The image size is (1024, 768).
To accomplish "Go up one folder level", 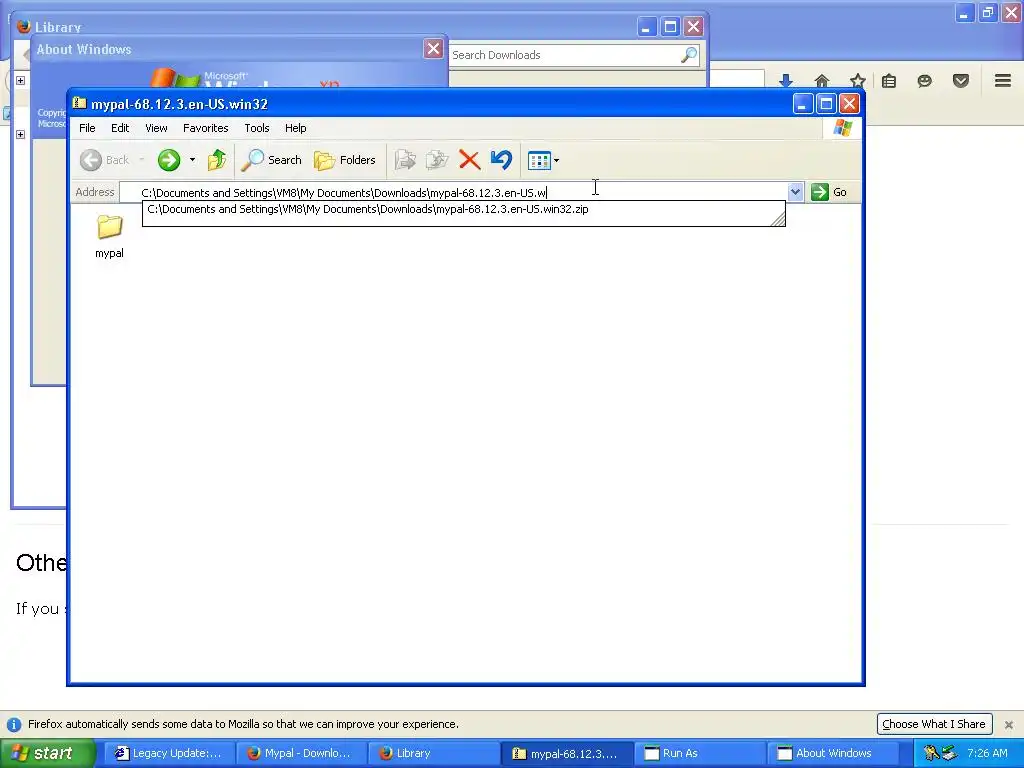I will click(217, 160).
